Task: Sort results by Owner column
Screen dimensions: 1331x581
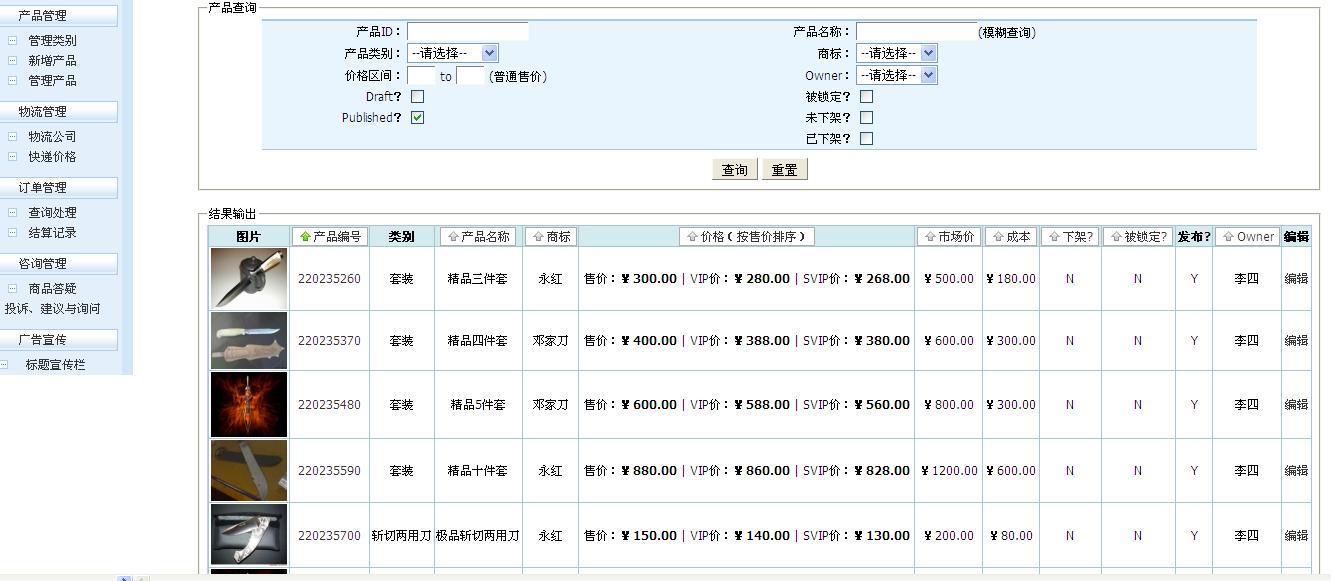Action: click(x=1247, y=237)
